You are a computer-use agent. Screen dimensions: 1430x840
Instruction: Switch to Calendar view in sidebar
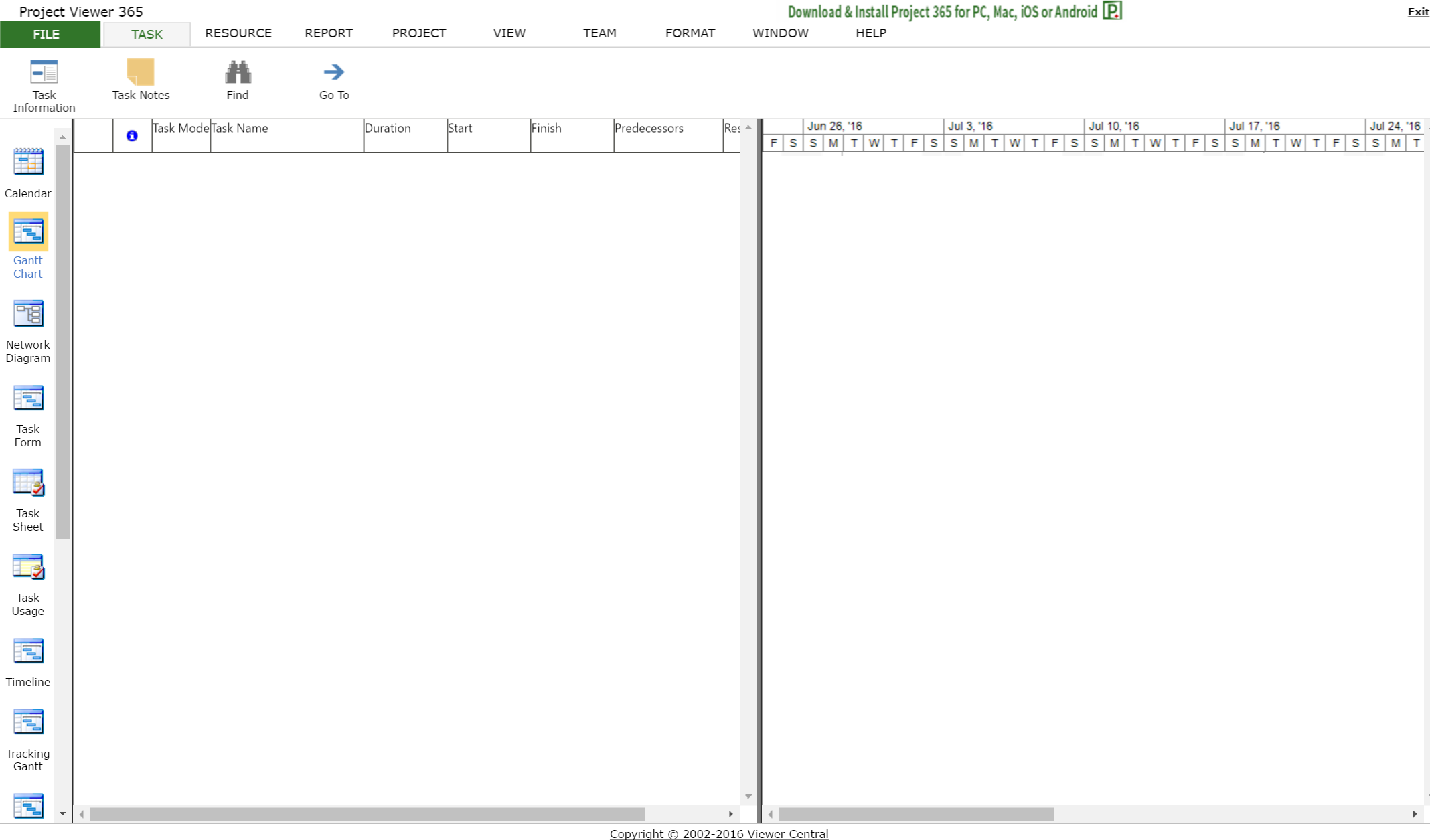[x=28, y=163]
